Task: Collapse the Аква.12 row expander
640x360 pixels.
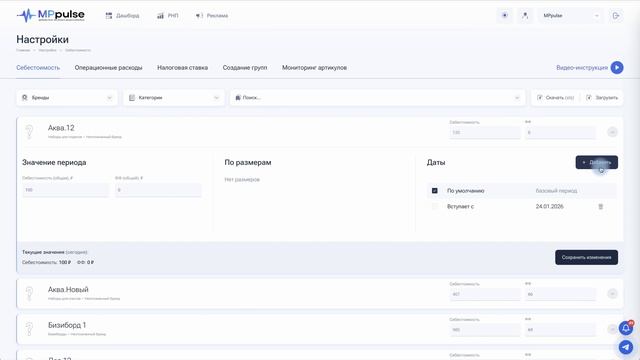Action: 612,132
